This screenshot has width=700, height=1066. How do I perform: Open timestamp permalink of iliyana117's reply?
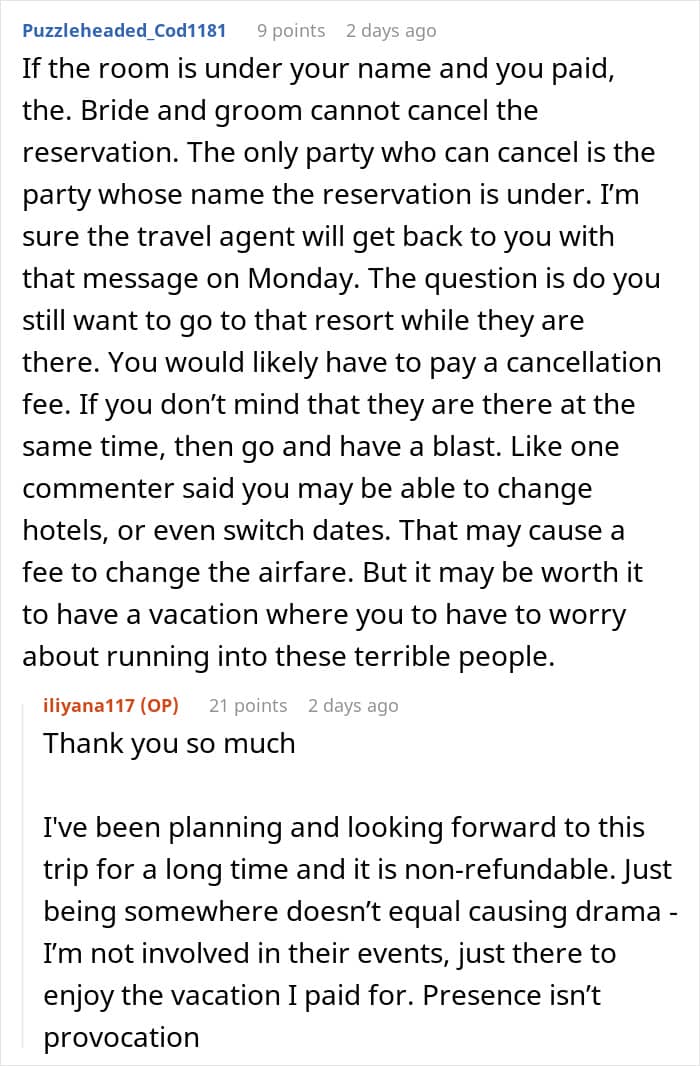[x=353, y=706]
